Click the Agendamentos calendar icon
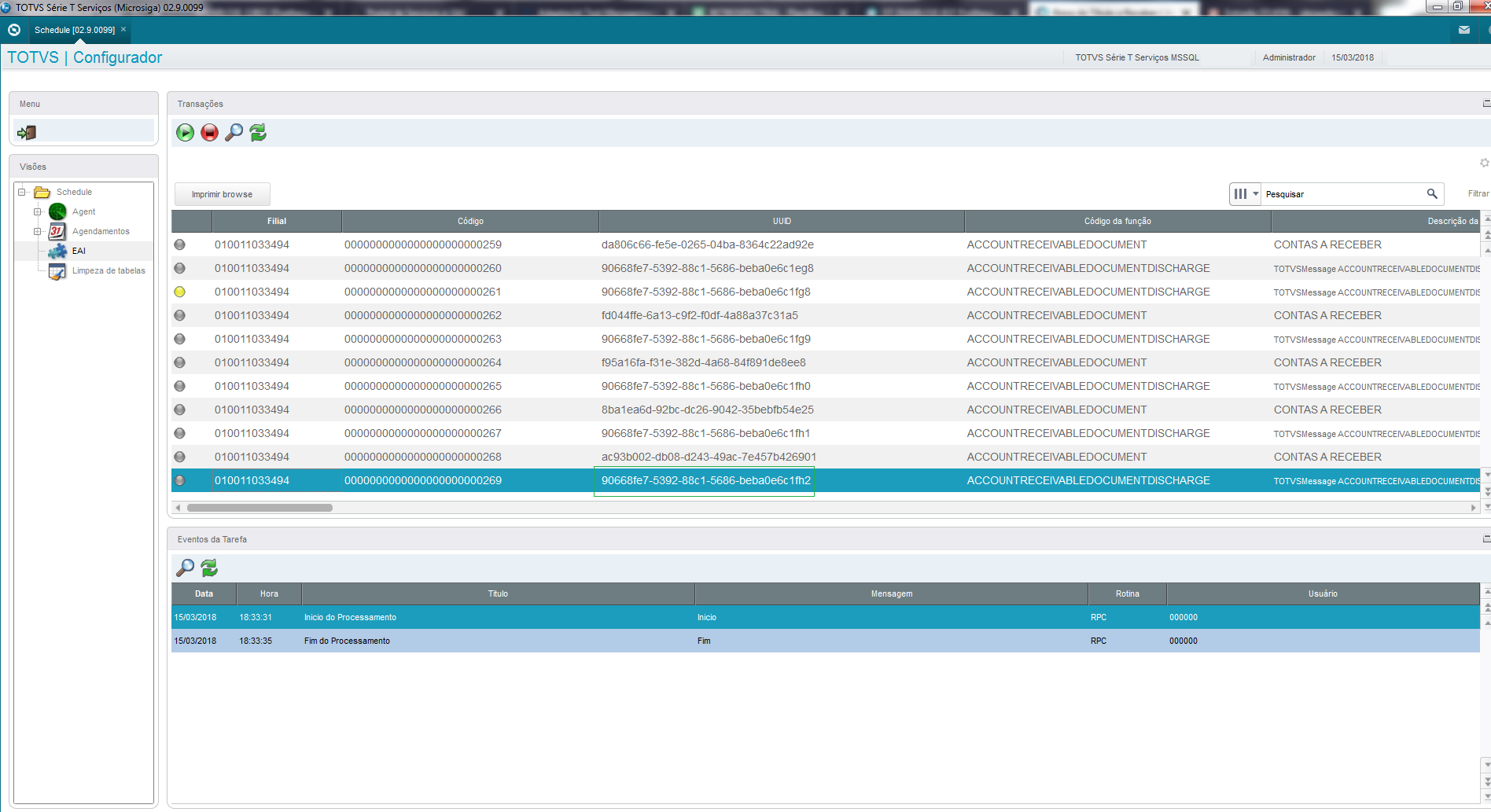 [x=57, y=231]
